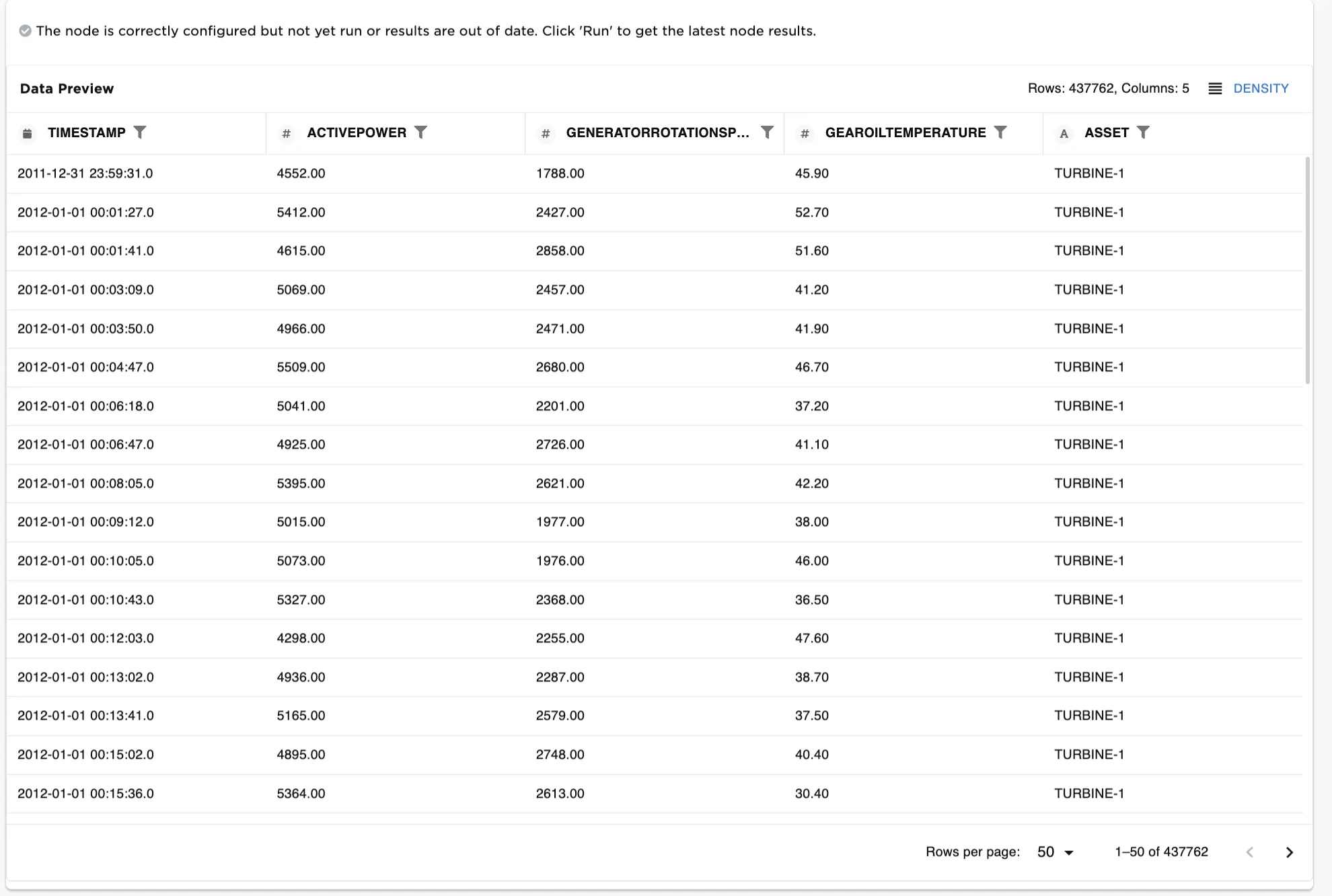This screenshot has width=1332, height=896.
Task: Click the density lines icon
Action: [x=1215, y=89]
